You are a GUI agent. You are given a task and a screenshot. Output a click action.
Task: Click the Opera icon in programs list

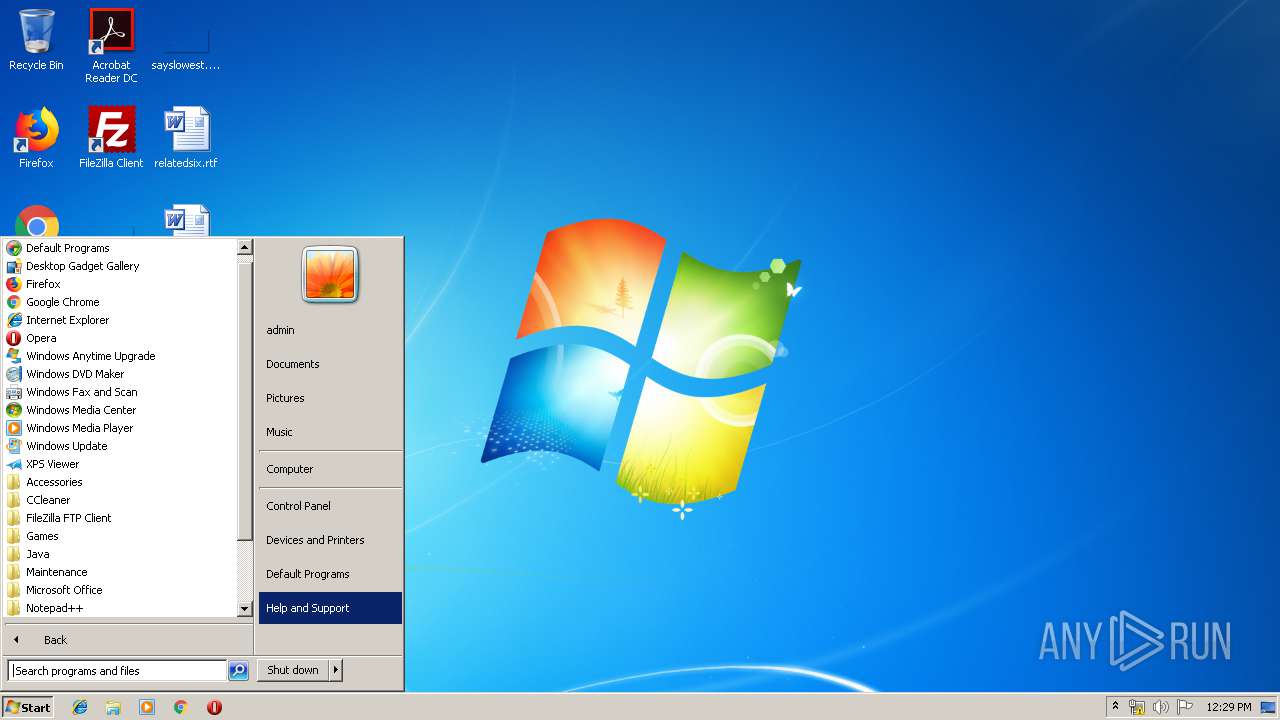(x=14, y=338)
